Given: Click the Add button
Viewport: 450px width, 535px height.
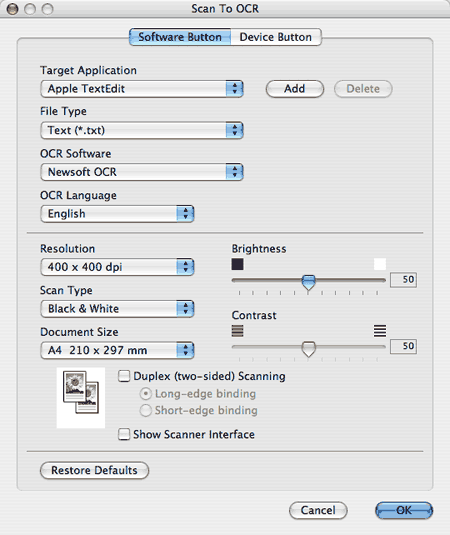Looking at the screenshot, I should [x=295, y=89].
